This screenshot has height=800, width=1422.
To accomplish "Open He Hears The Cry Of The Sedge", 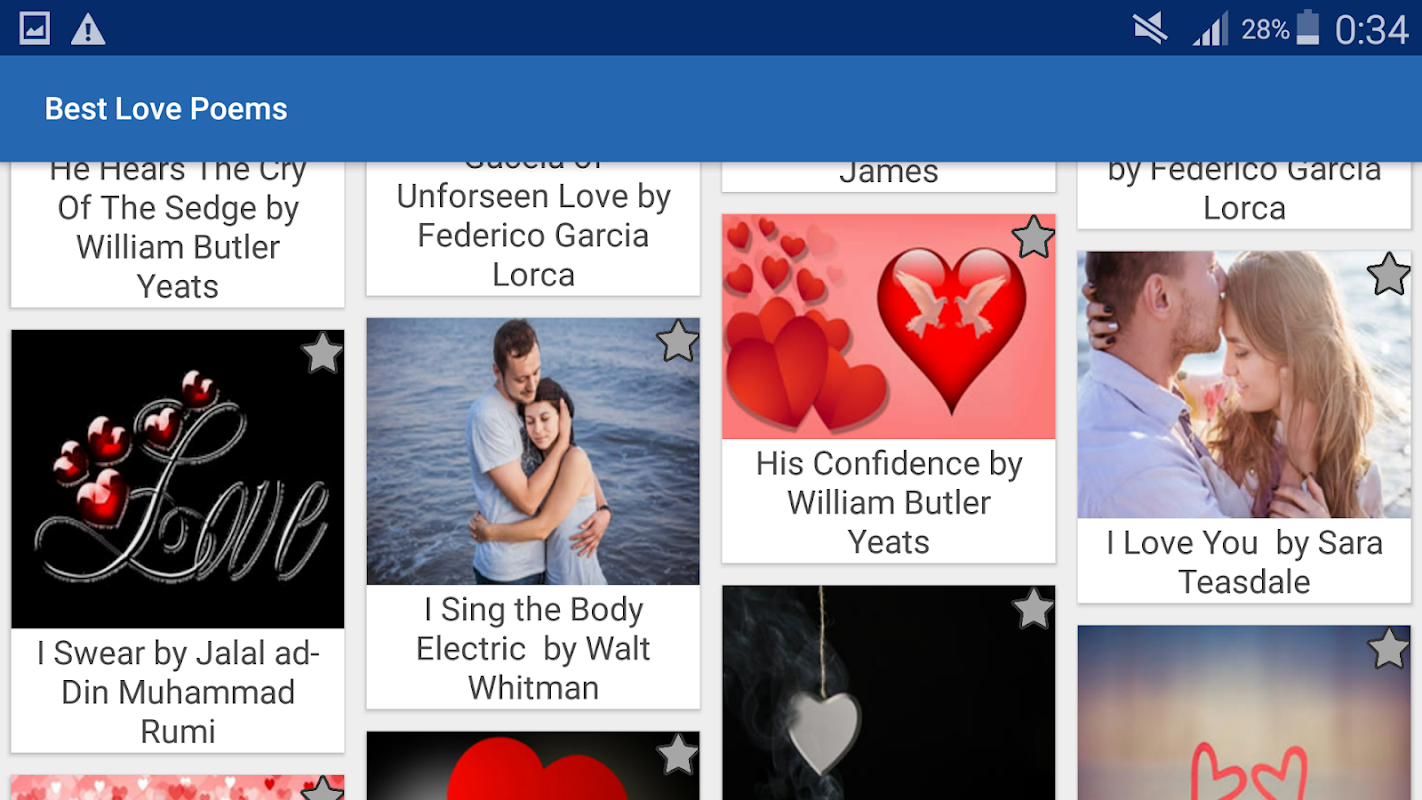I will 178,229.
